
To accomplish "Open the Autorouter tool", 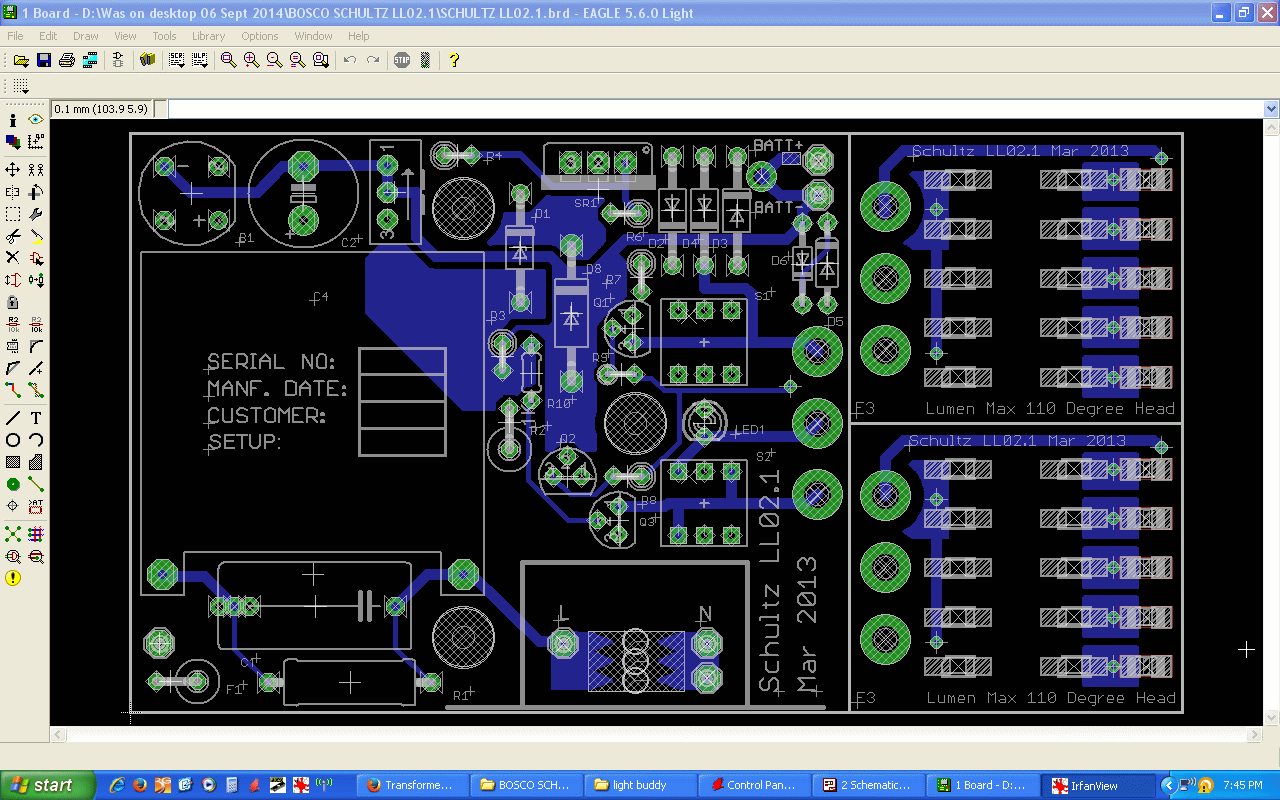I will (36, 534).
